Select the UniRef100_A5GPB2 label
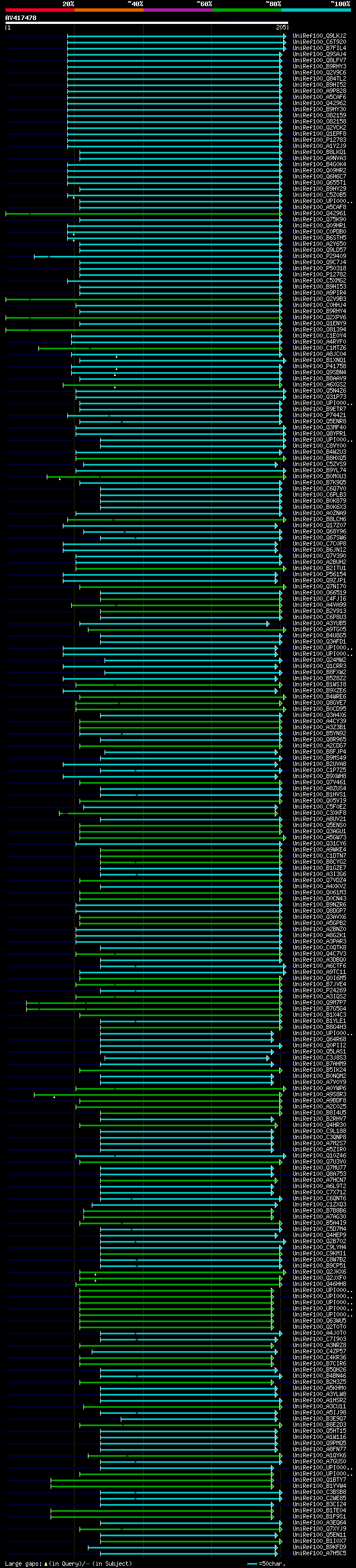The width and height of the screenshot is (356, 1568). tap(319, 923)
